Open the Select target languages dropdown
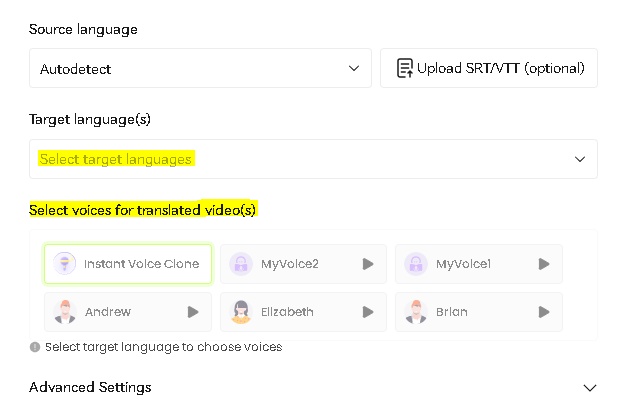The width and height of the screenshot is (619, 419). point(313,159)
